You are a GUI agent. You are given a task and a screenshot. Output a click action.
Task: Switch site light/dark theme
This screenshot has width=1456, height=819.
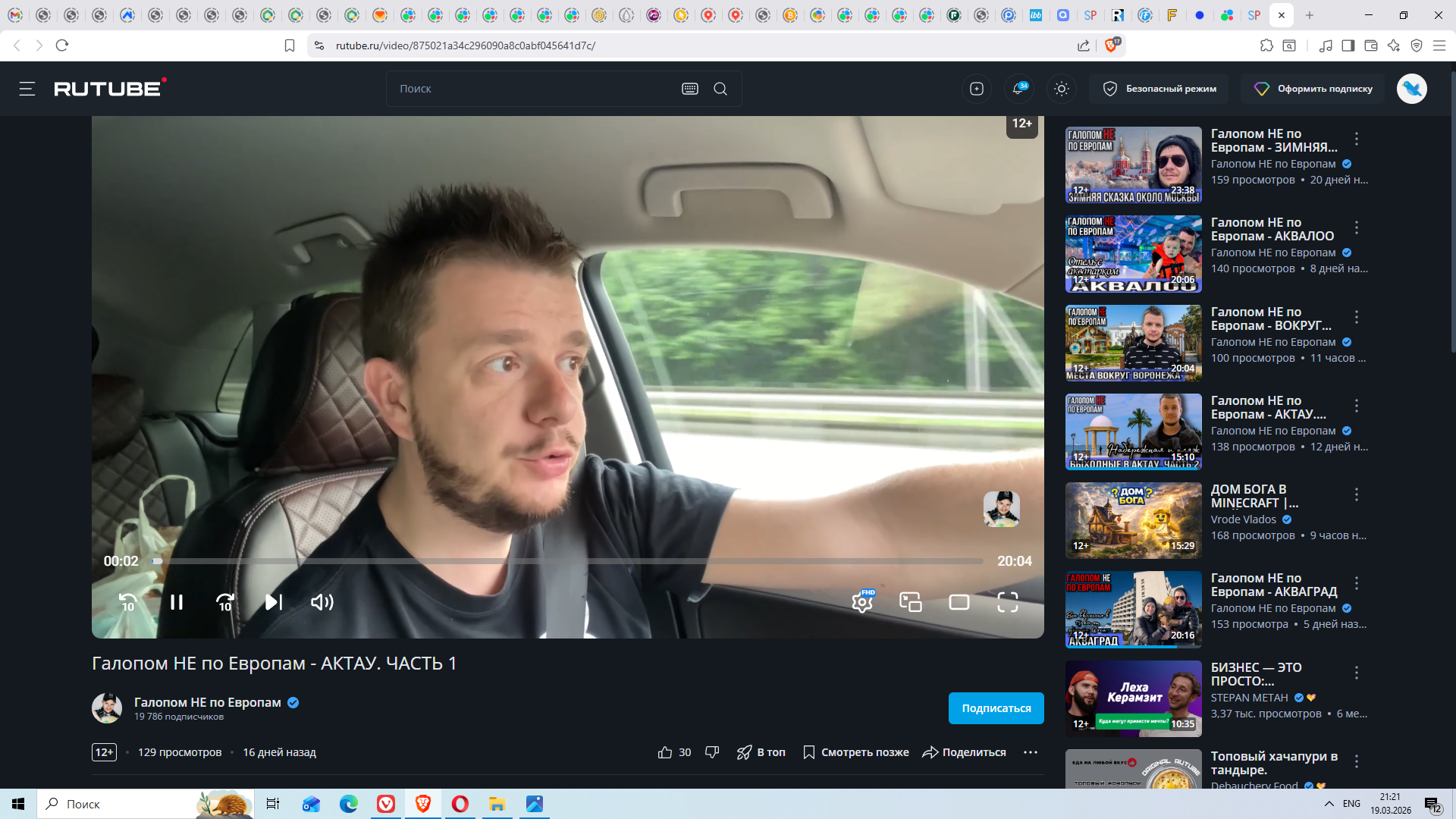click(1062, 89)
